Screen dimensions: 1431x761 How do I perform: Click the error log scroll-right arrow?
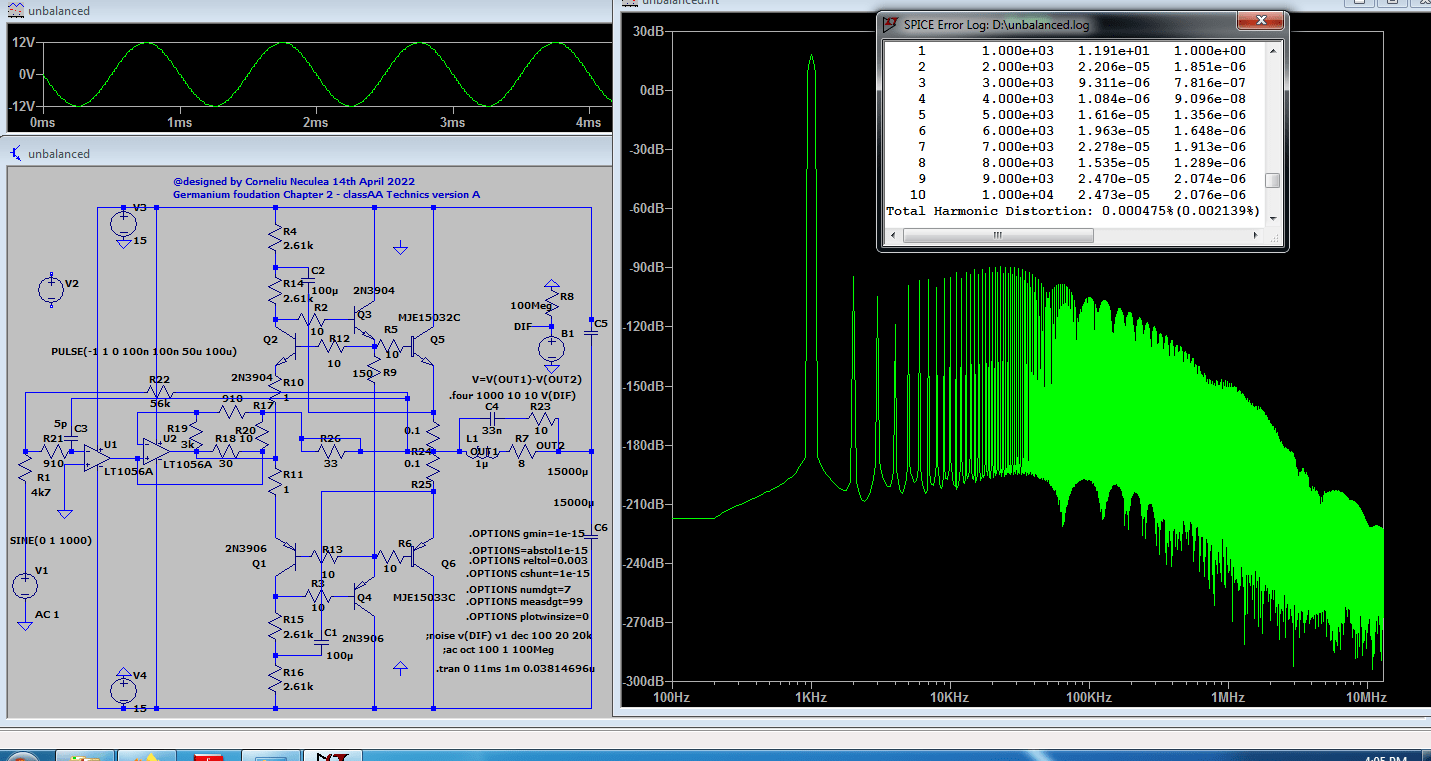coord(1256,236)
